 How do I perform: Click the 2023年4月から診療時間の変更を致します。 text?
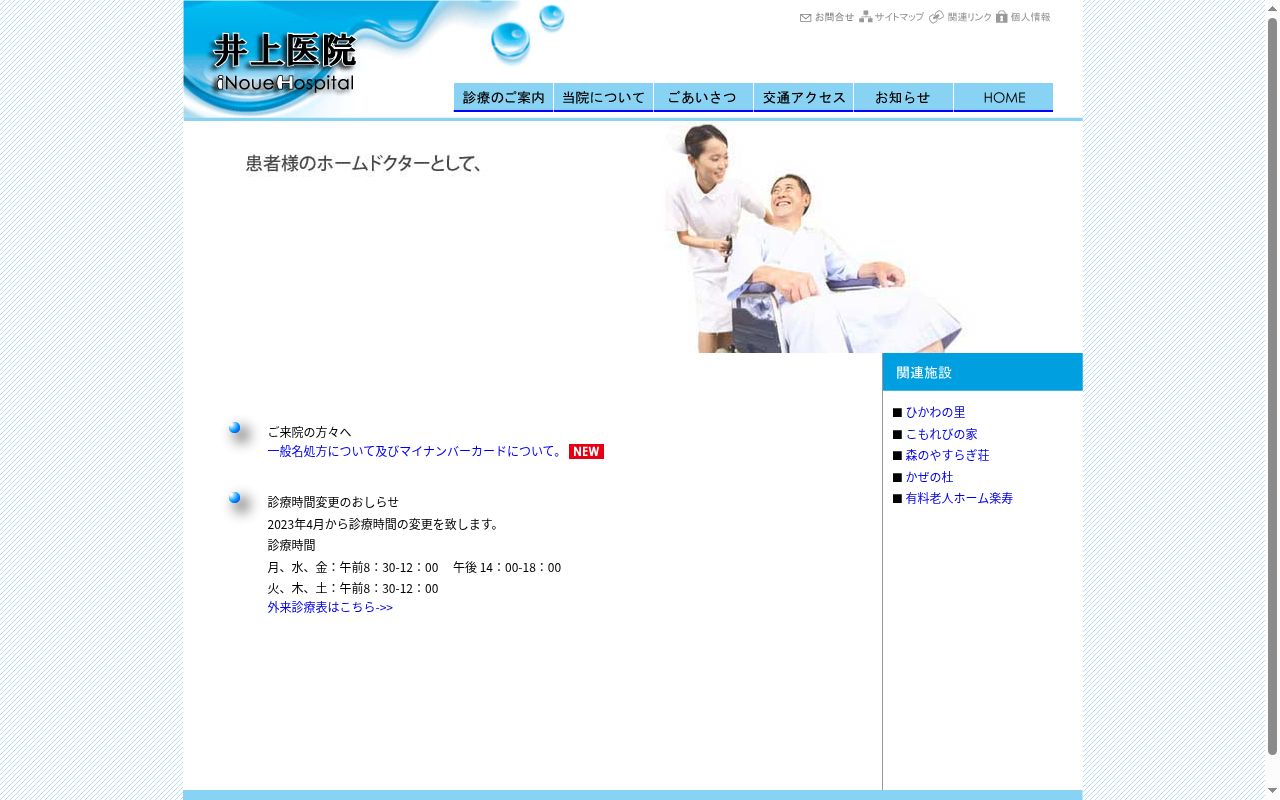(383, 524)
